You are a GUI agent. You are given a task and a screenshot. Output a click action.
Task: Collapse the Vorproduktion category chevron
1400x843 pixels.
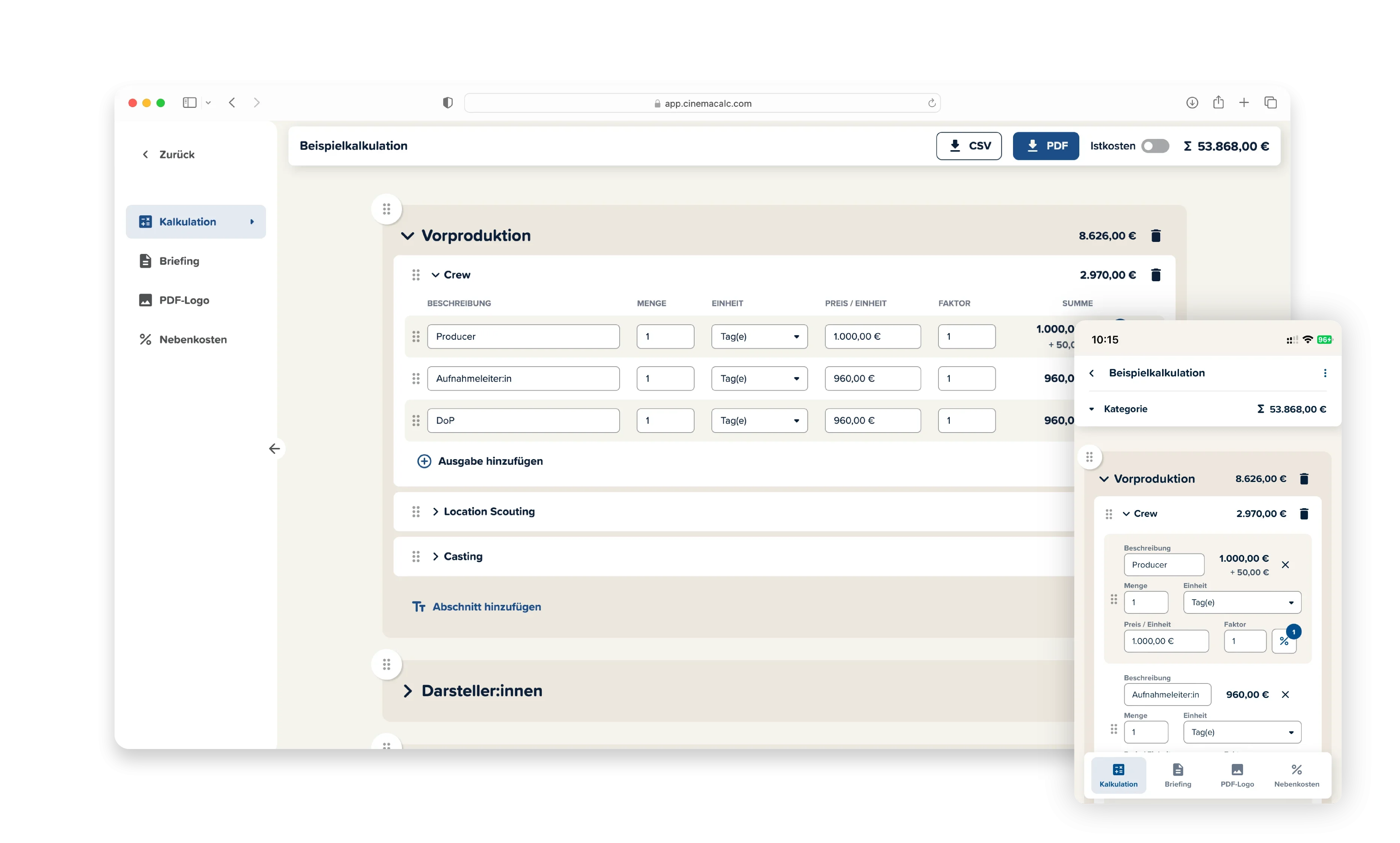click(407, 236)
